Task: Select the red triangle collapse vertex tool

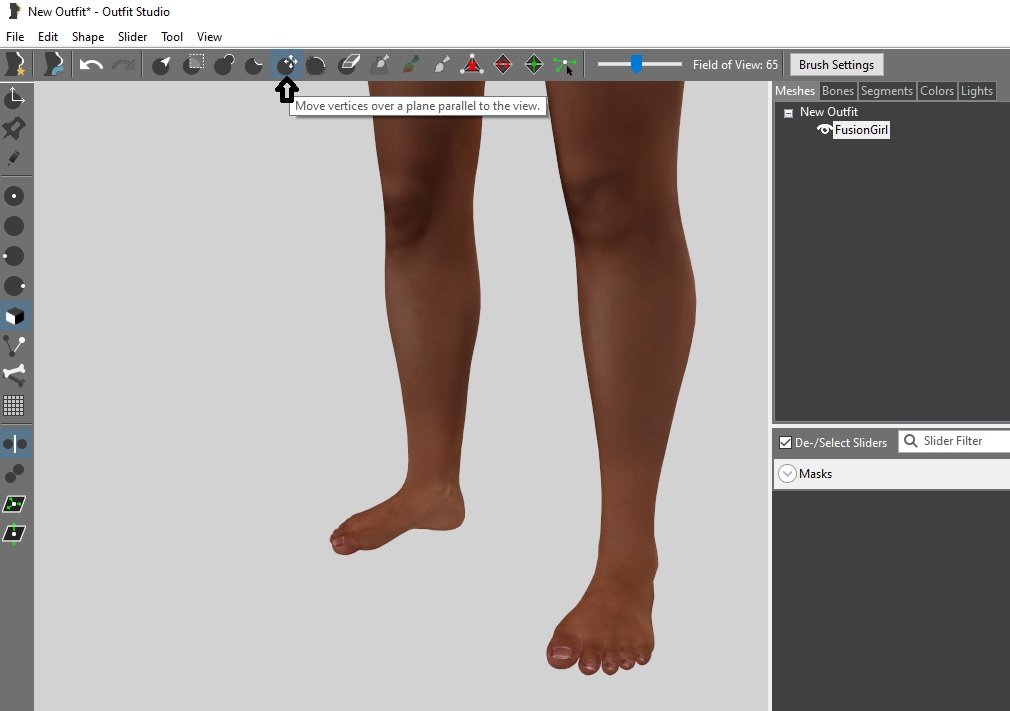Action: (x=471, y=65)
